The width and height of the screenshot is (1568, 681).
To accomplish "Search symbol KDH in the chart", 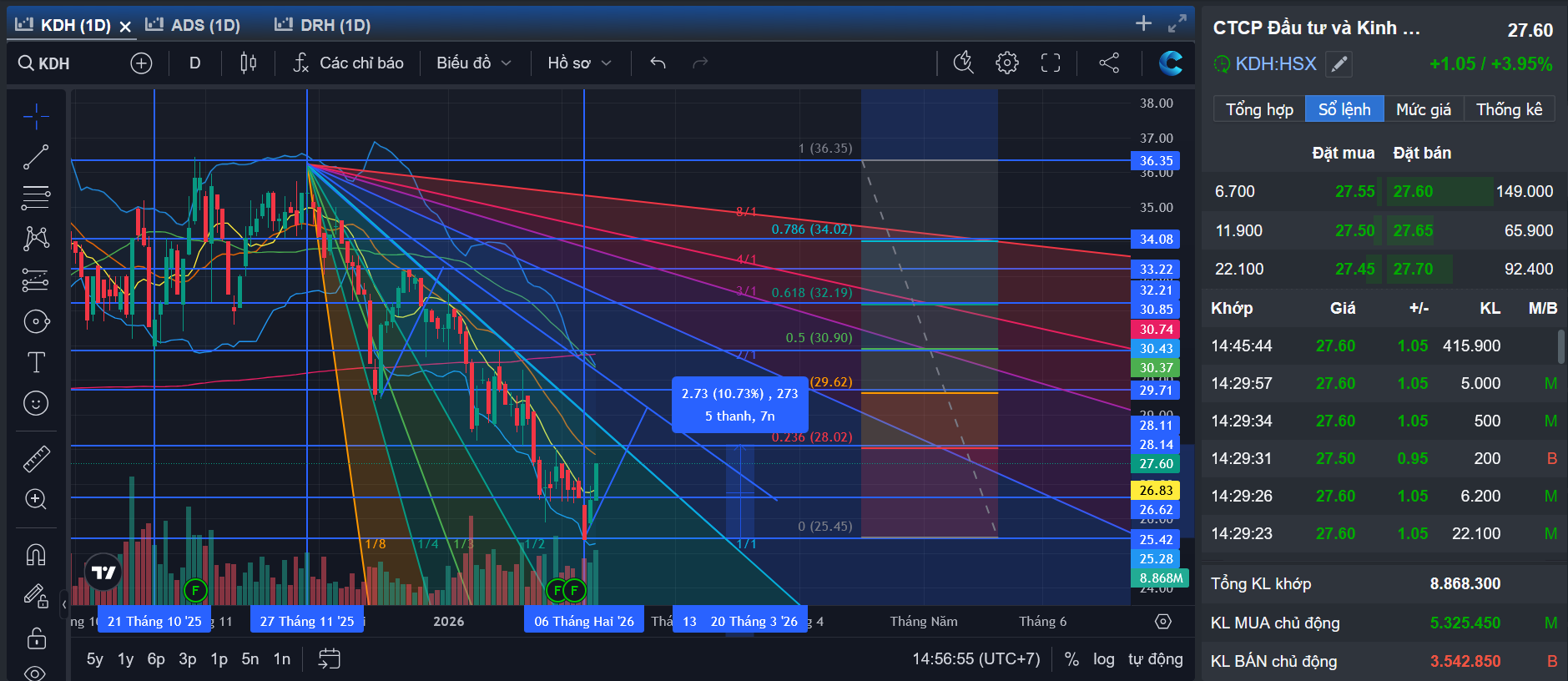I will click(44, 63).
